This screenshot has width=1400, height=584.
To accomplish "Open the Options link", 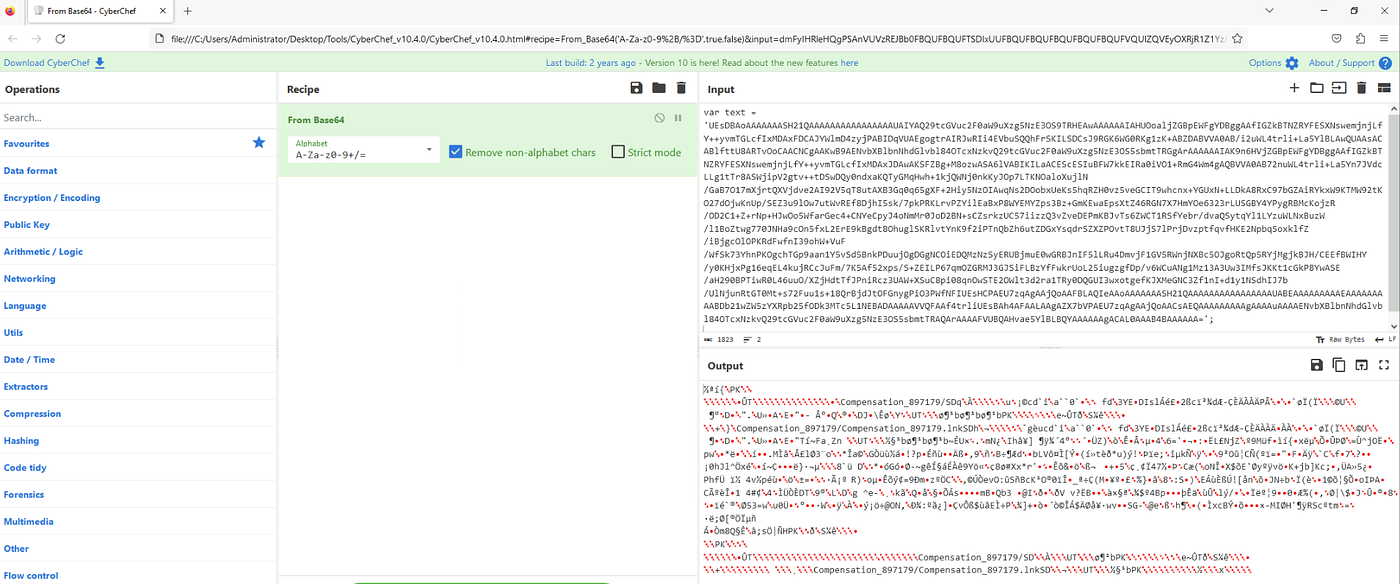I will 1265,62.
